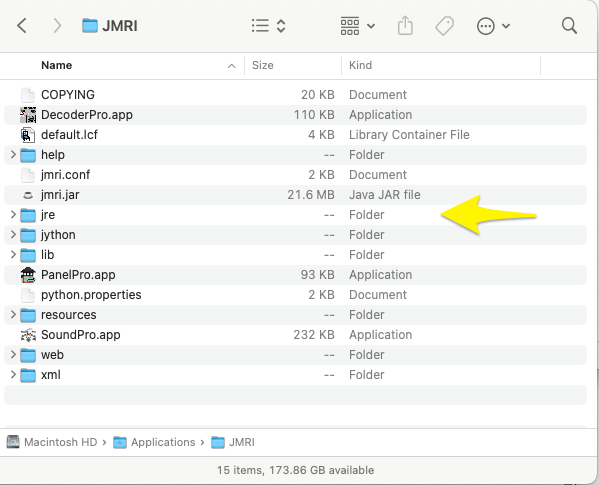599x485 pixels.
Task: Select the PanelPro.app application icon
Action: pyautogui.click(x=28, y=275)
